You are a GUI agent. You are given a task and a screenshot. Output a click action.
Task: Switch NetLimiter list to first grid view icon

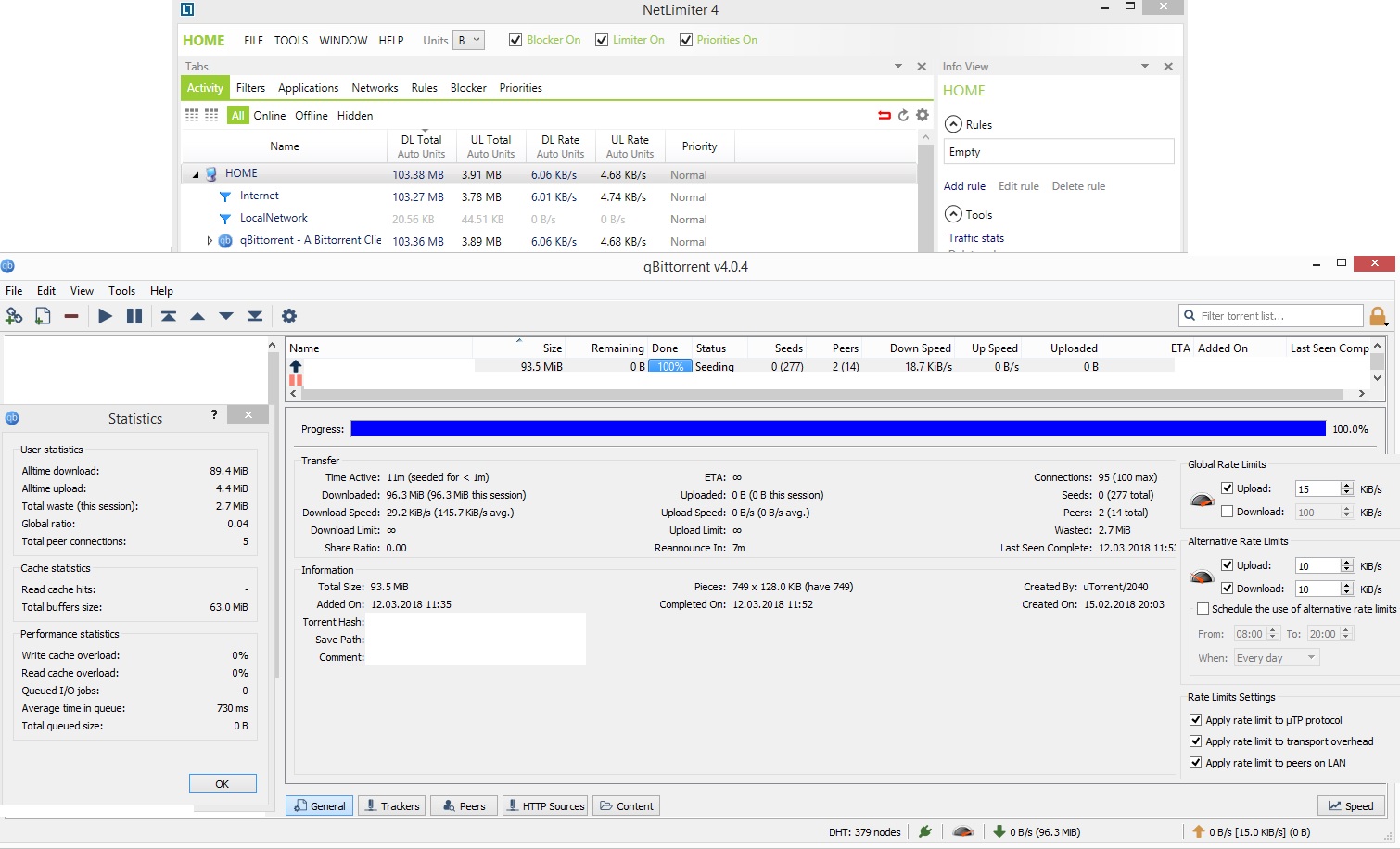click(192, 115)
